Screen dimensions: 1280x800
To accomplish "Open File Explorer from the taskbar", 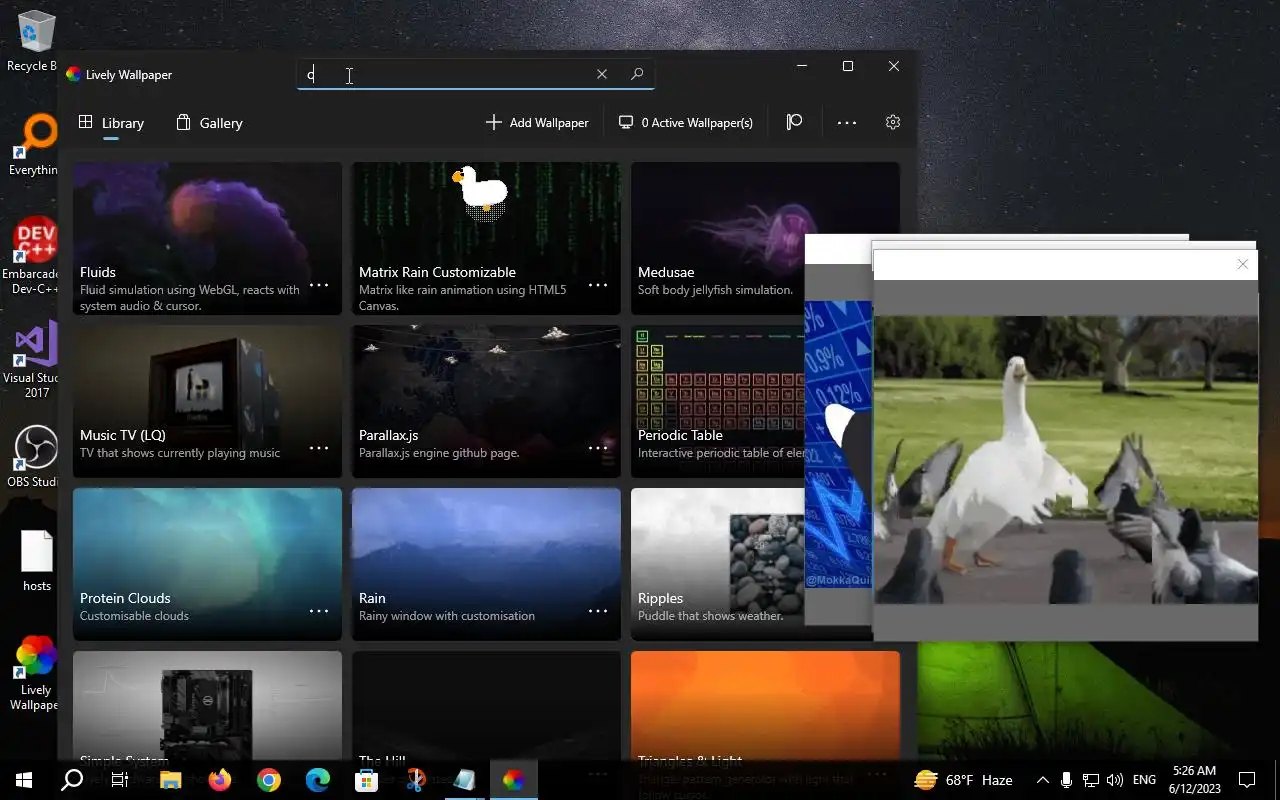I will coord(171,780).
